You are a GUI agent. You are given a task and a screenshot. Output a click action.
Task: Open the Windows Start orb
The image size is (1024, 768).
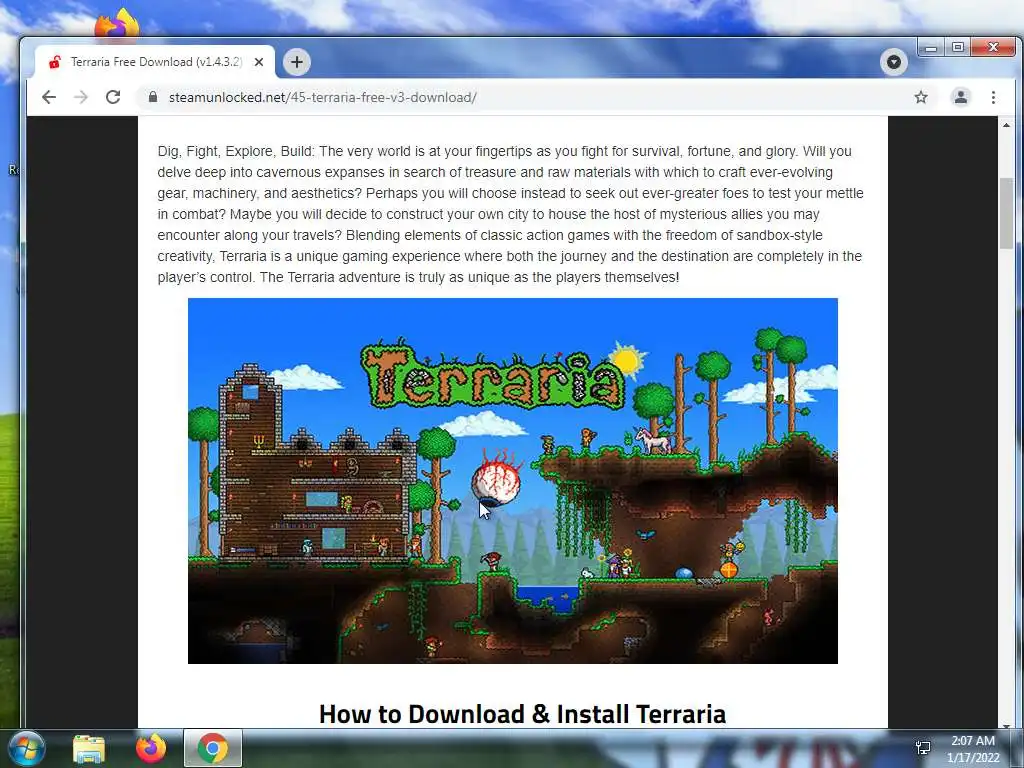[26, 748]
